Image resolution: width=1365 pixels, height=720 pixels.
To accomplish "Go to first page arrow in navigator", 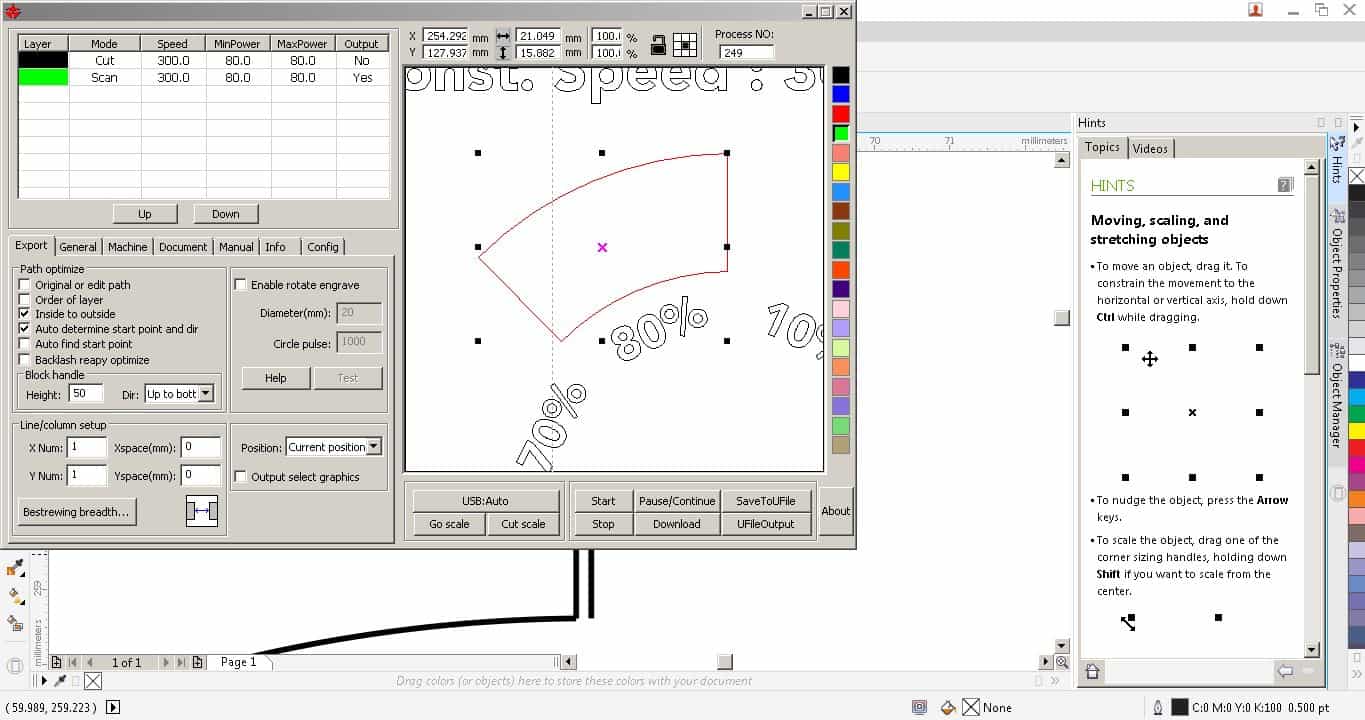I will (72, 662).
